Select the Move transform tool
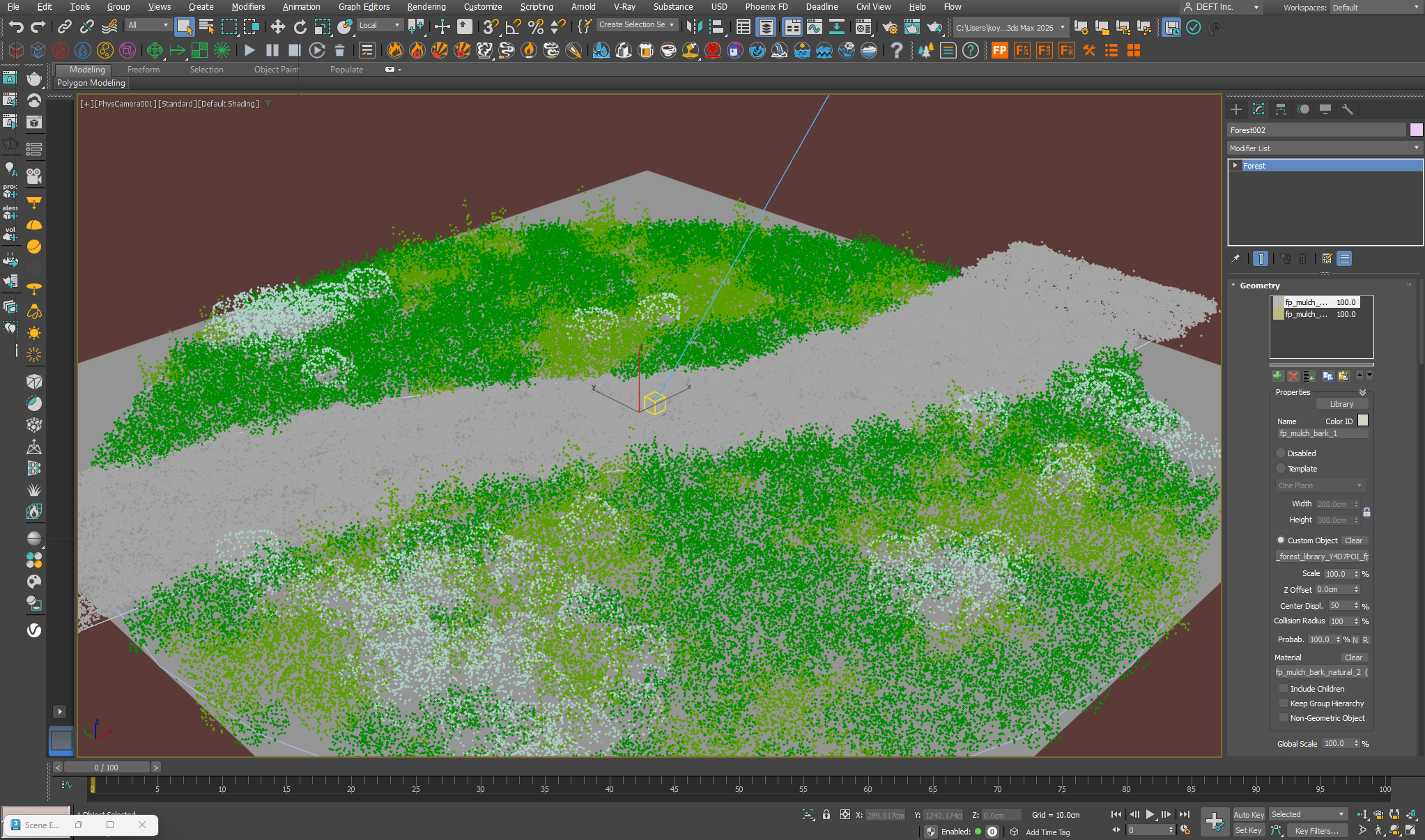 click(x=277, y=27)
